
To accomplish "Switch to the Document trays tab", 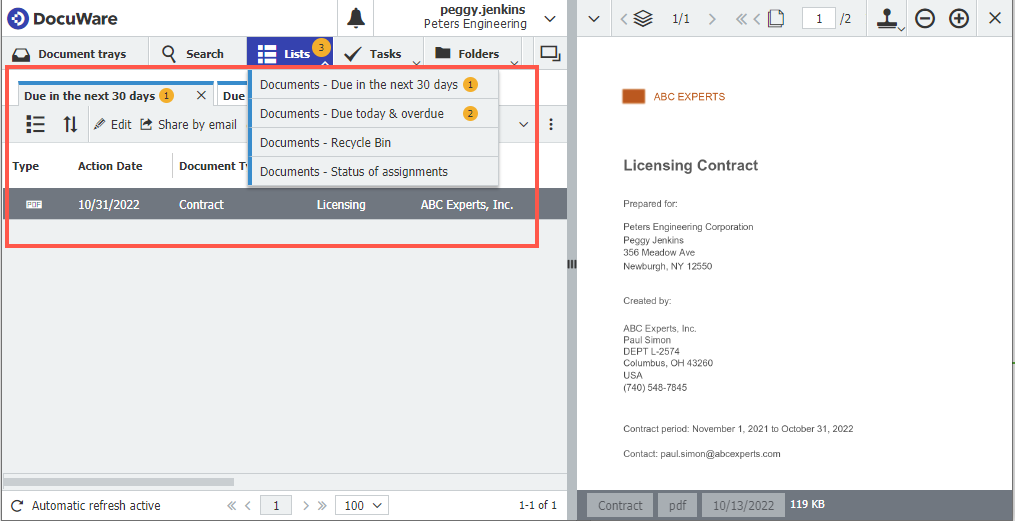I will click(x=70, y=54).
